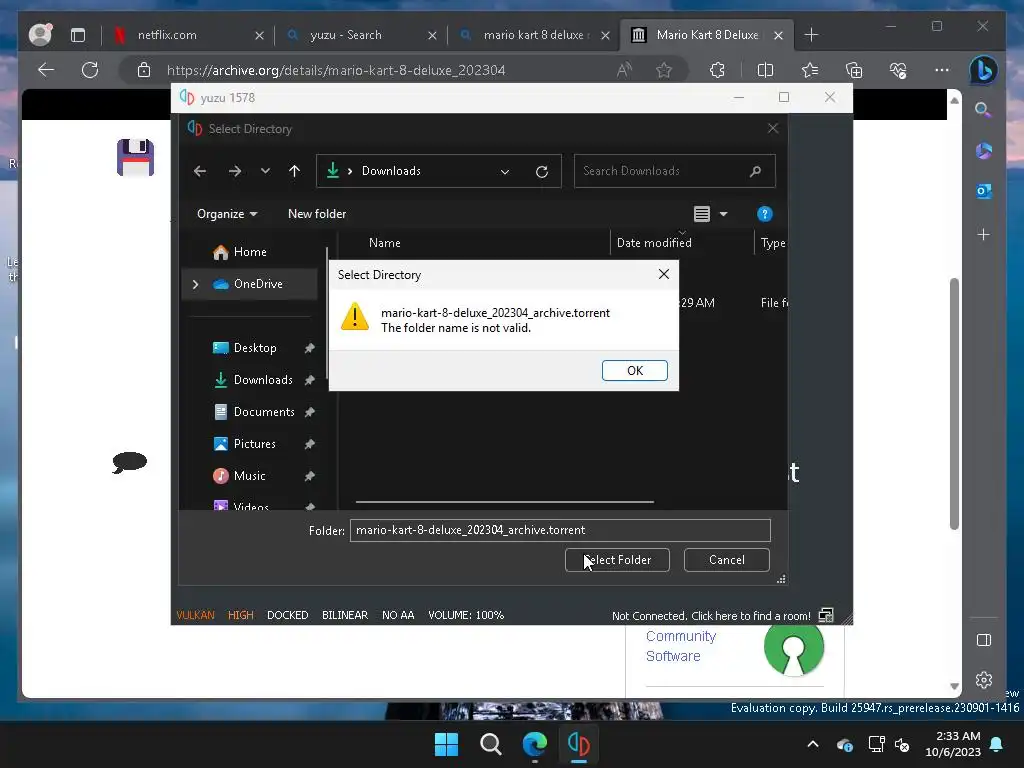Screen dimensions: 1024x768
Task: Switch to the netflix.com browser tab
Action: pyautogui.click(x=189, y=35)
